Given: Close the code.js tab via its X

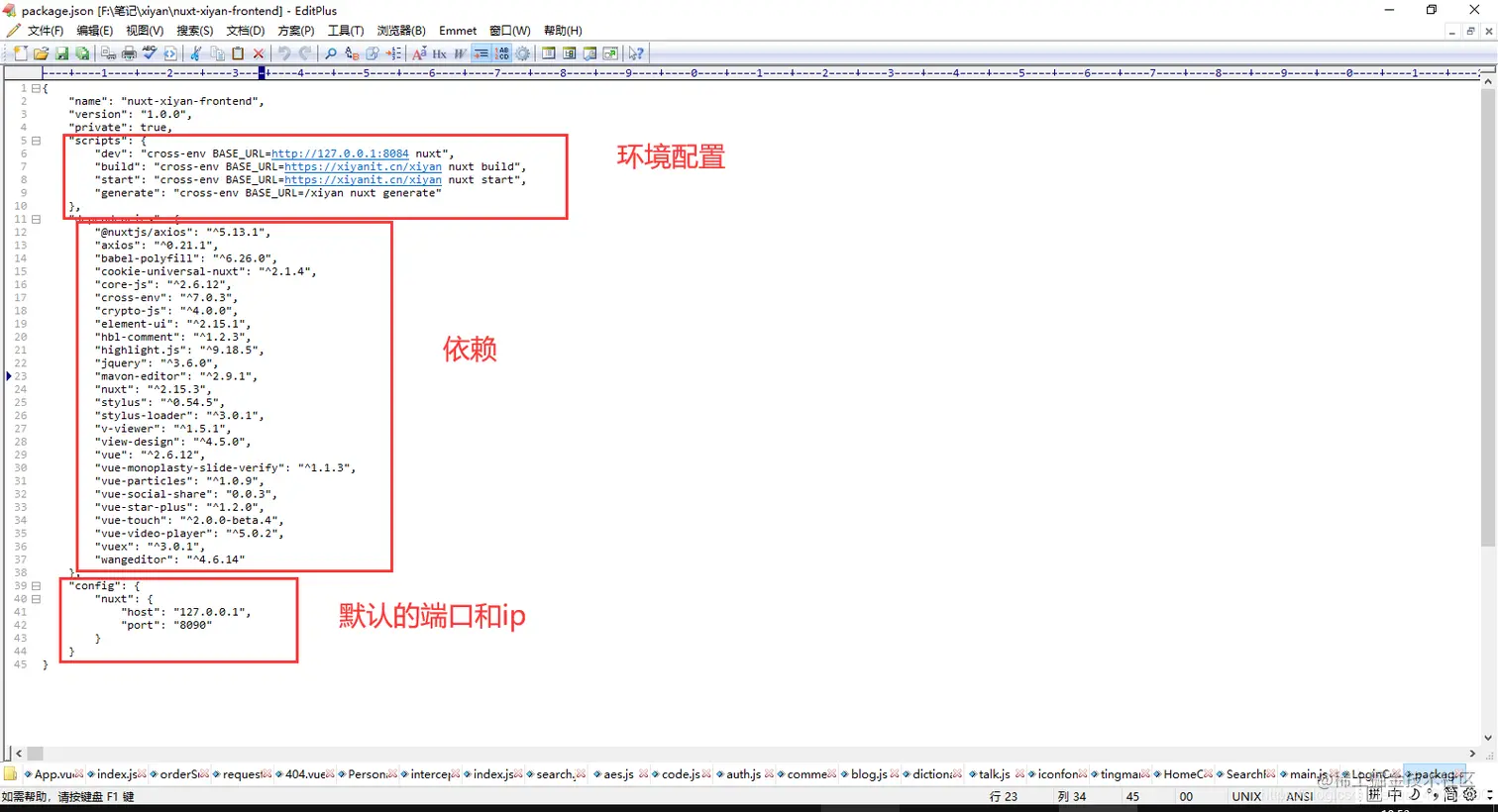Looking at the screenshot, I should click(x=707, y=774).
